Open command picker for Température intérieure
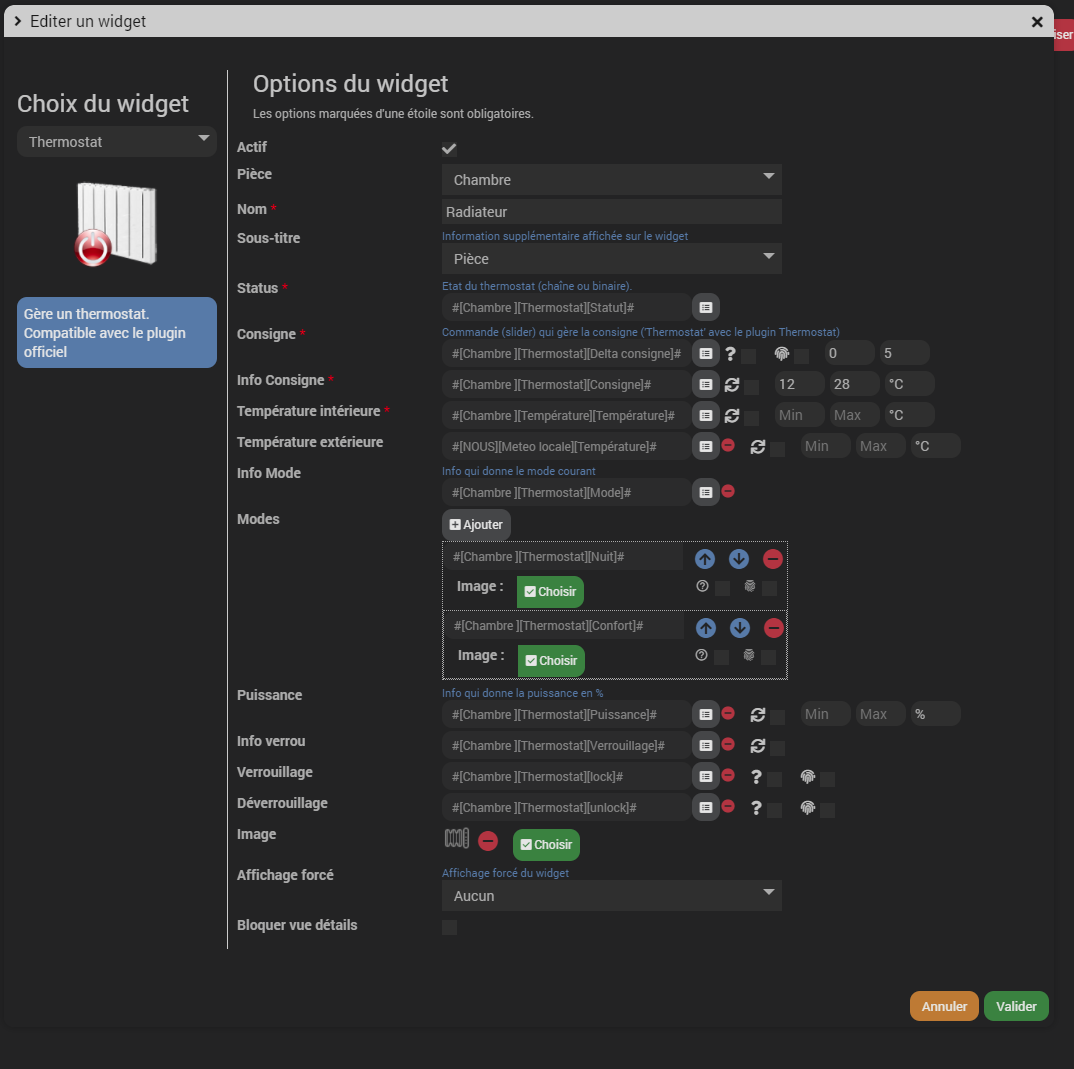This screenshot has width=1074, height=1069. click(705, 415)
